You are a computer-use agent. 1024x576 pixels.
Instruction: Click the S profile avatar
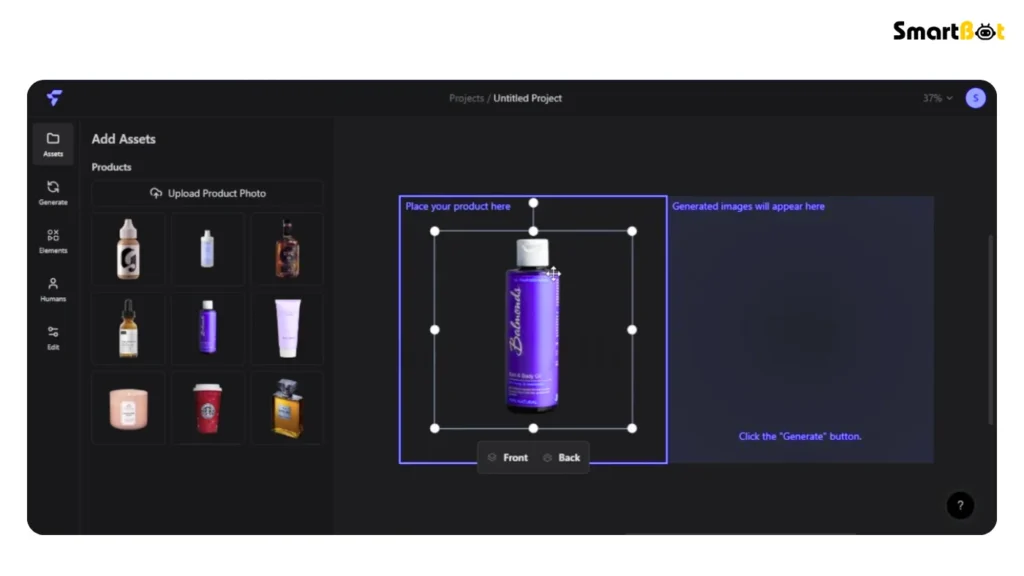pos(975,98)
